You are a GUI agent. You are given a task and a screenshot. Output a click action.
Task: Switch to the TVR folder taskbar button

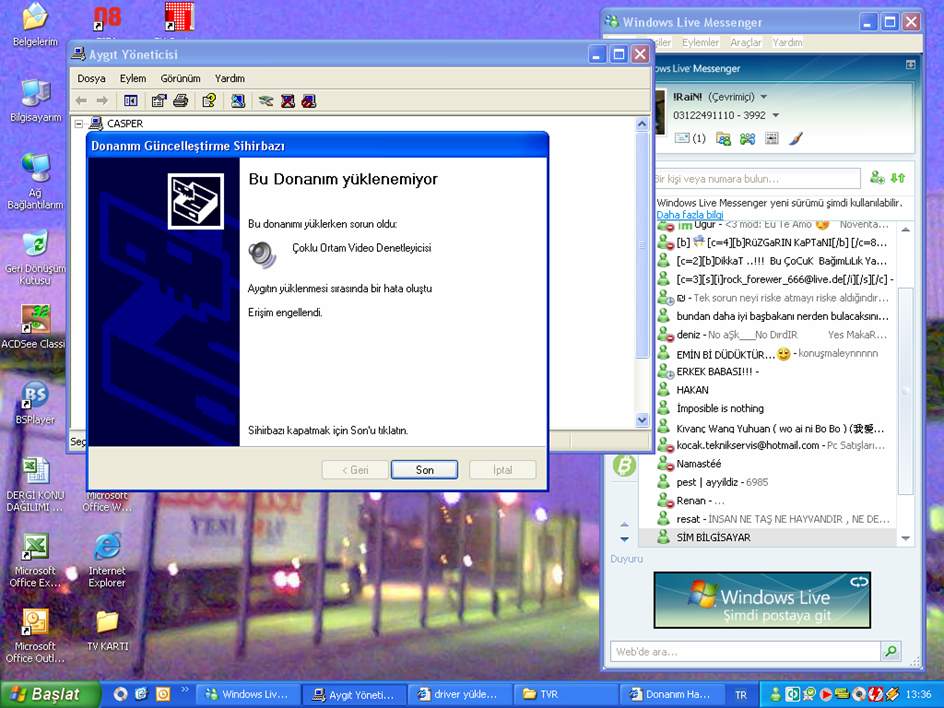click(x=566, y=695)
